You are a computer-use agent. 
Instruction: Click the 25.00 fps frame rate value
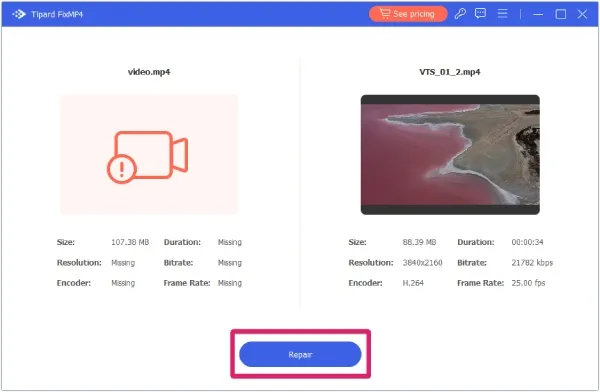[x=528, y=283]
